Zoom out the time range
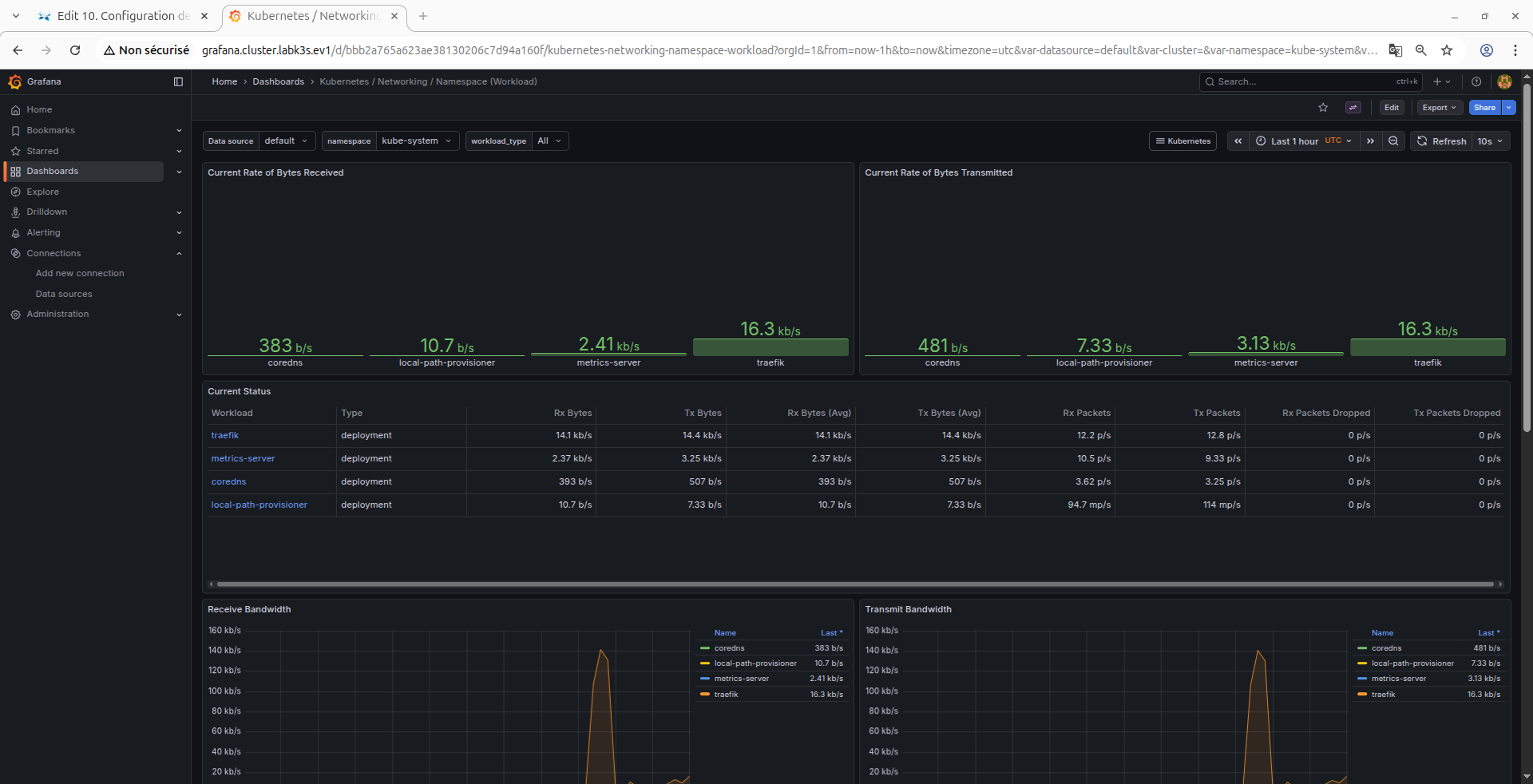The width and height of the screenshot is (1533, 784). click(1393, 141)
